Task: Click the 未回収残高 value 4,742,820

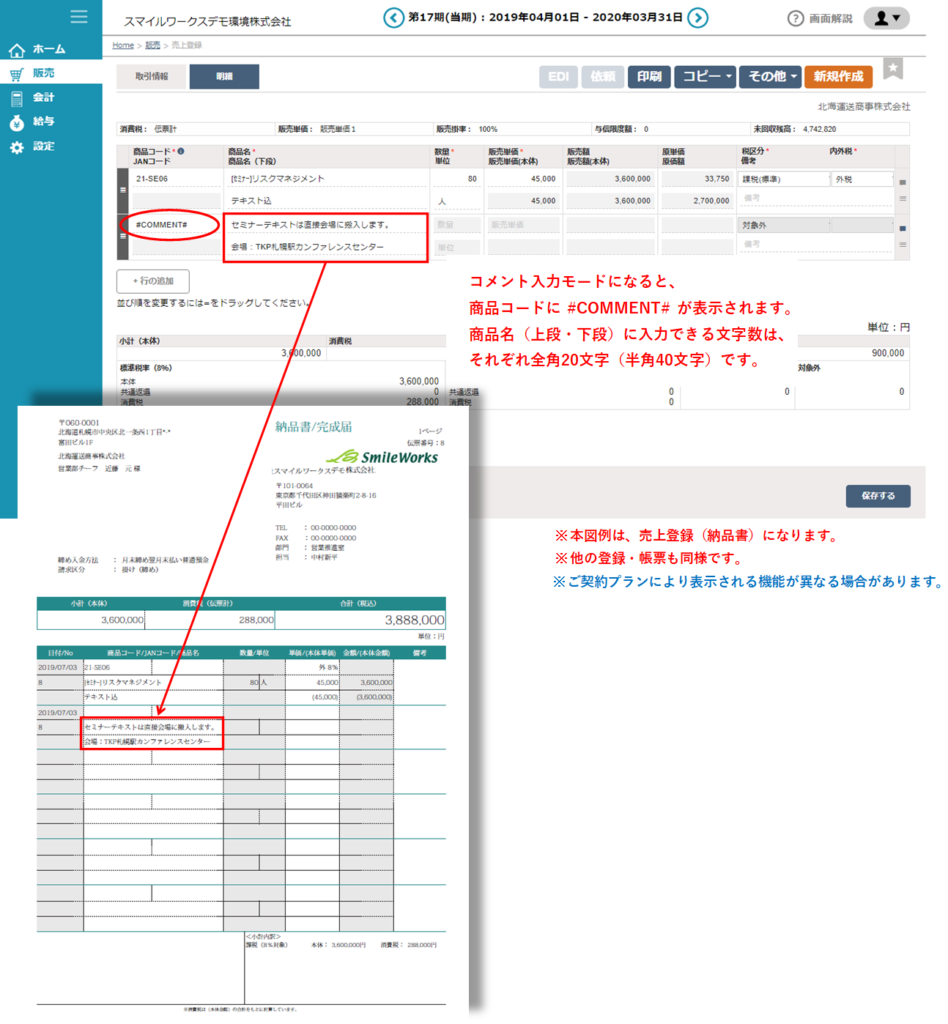Action: coord(819,129)
